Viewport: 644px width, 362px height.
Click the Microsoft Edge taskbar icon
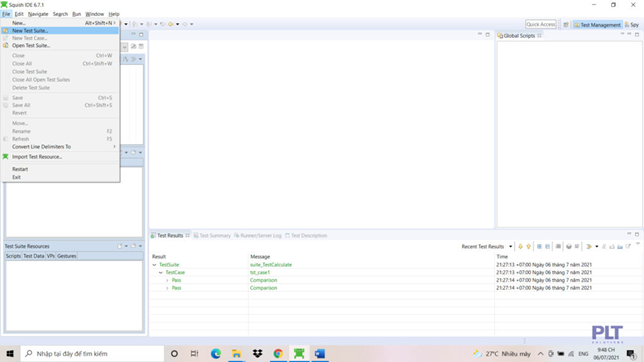[x=216, y=353]
